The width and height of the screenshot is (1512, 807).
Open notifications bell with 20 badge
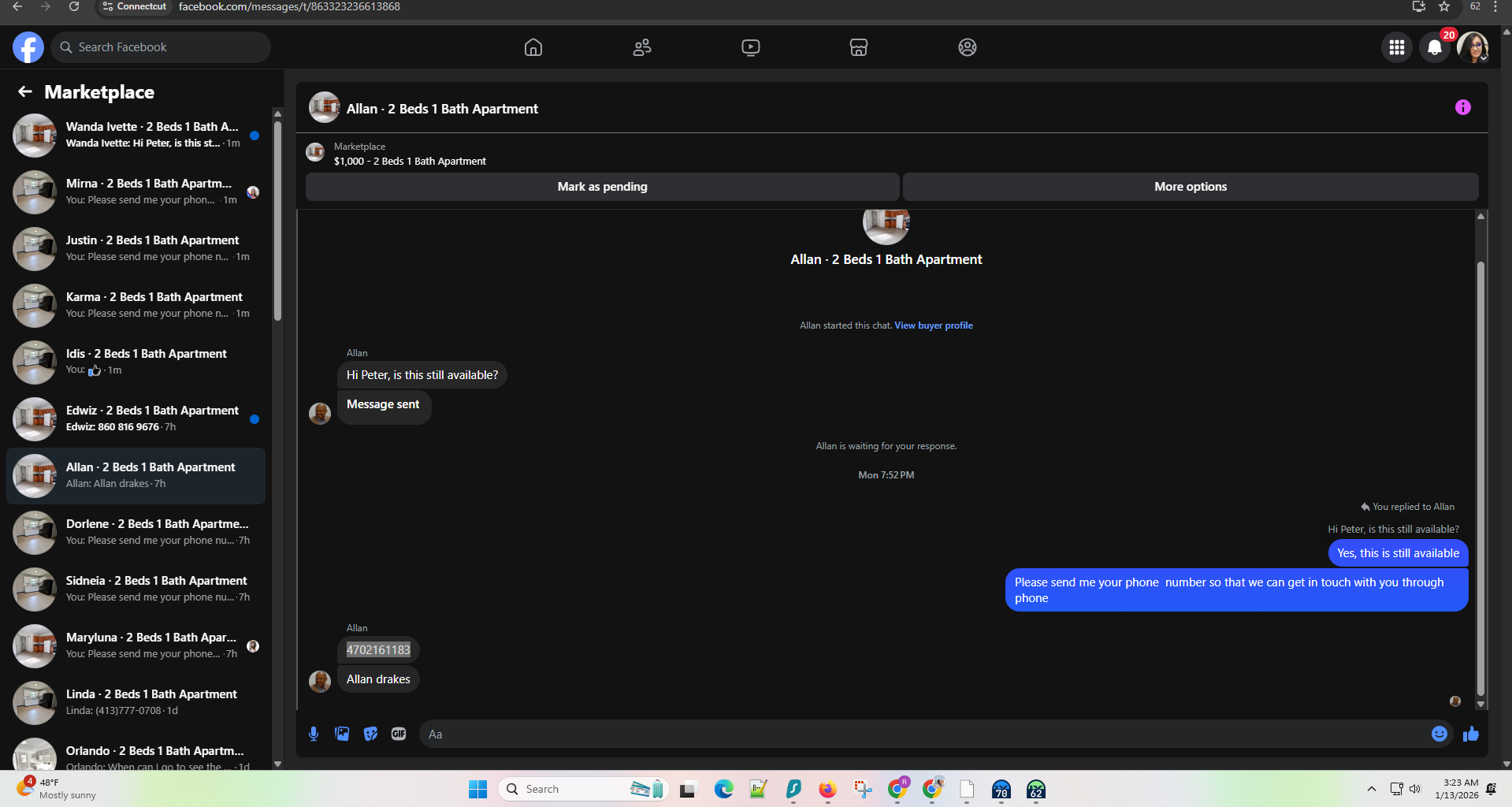point(1435,47)
